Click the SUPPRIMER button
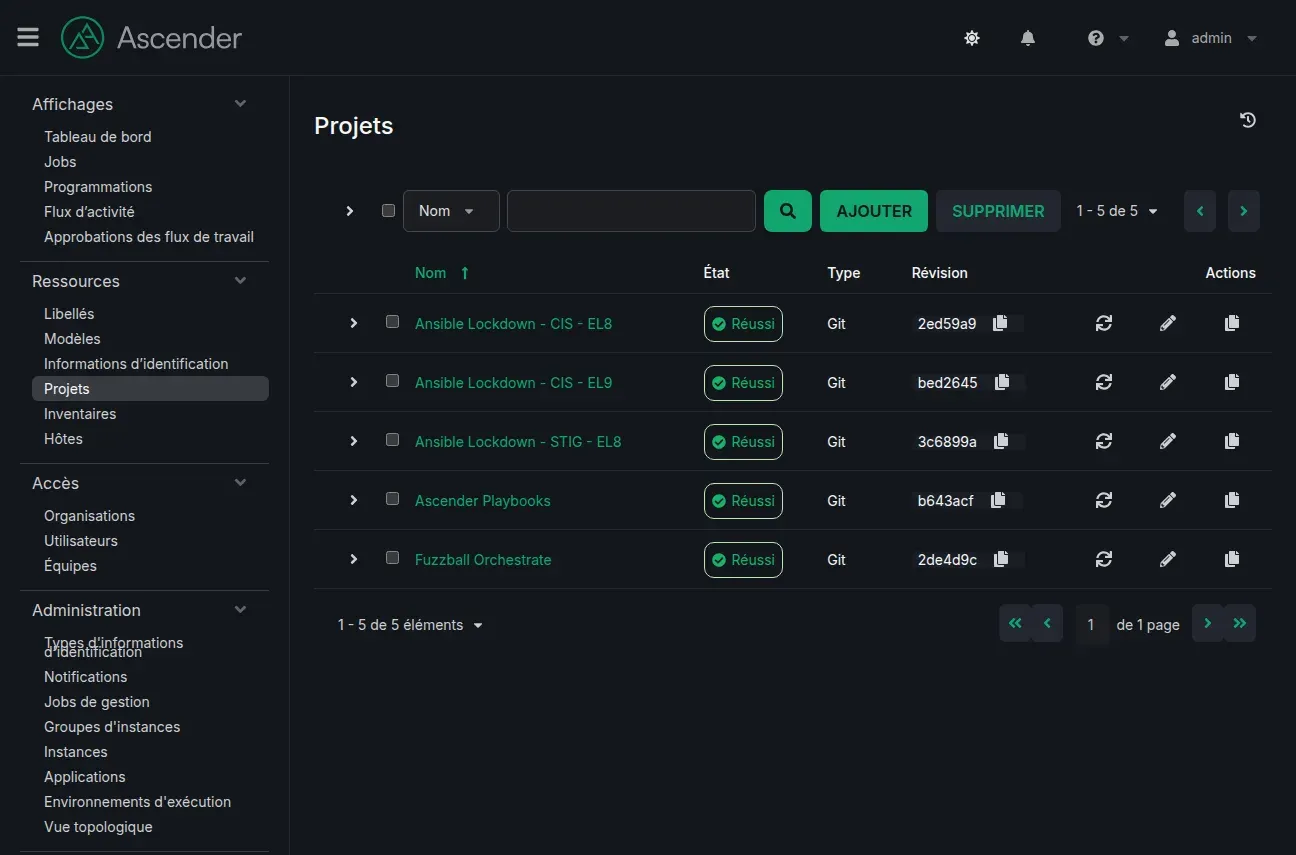This screenshot has width=1296, height=855. tap(998, 211)
